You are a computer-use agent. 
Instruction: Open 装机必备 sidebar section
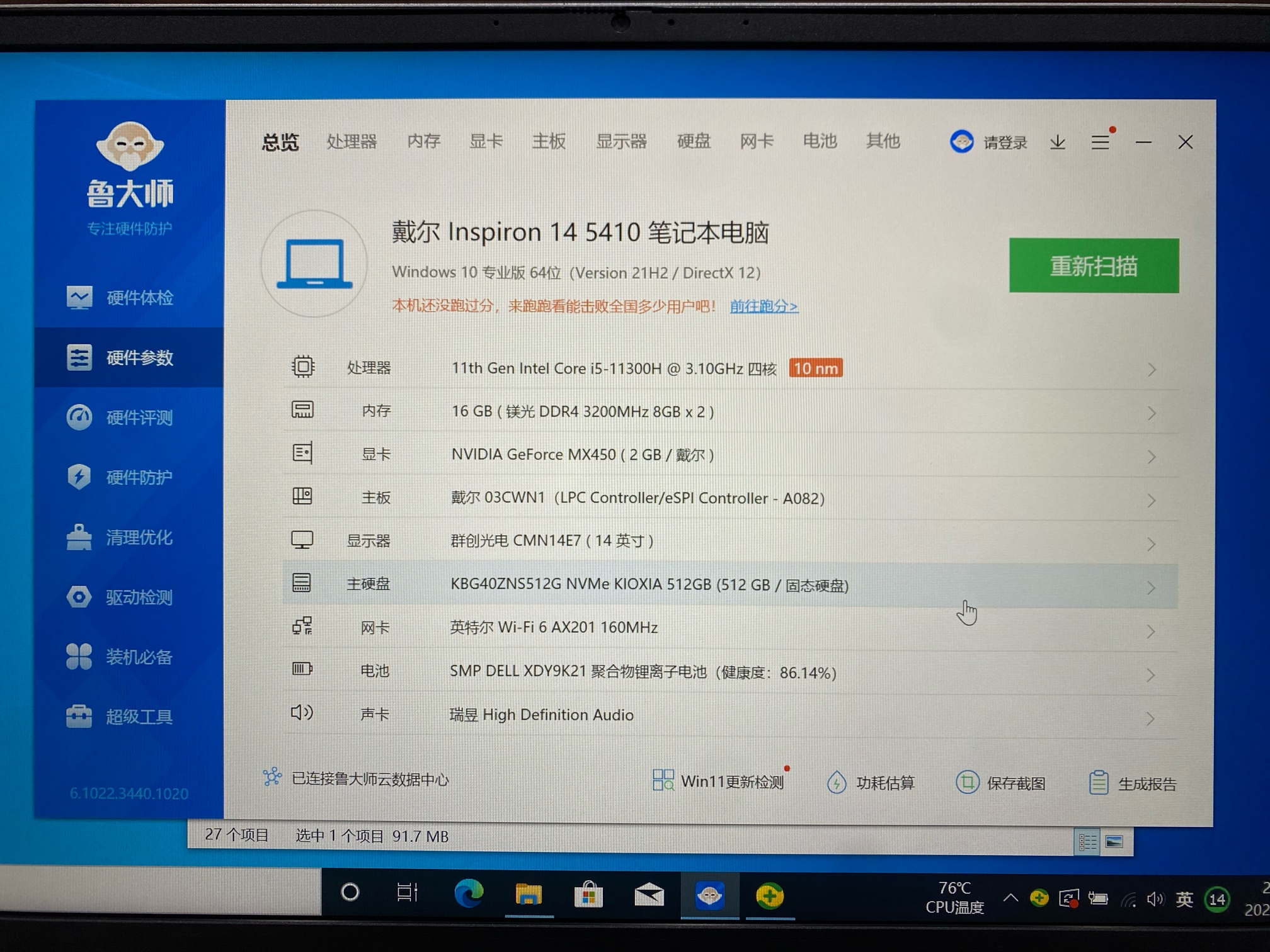[139, 657]
